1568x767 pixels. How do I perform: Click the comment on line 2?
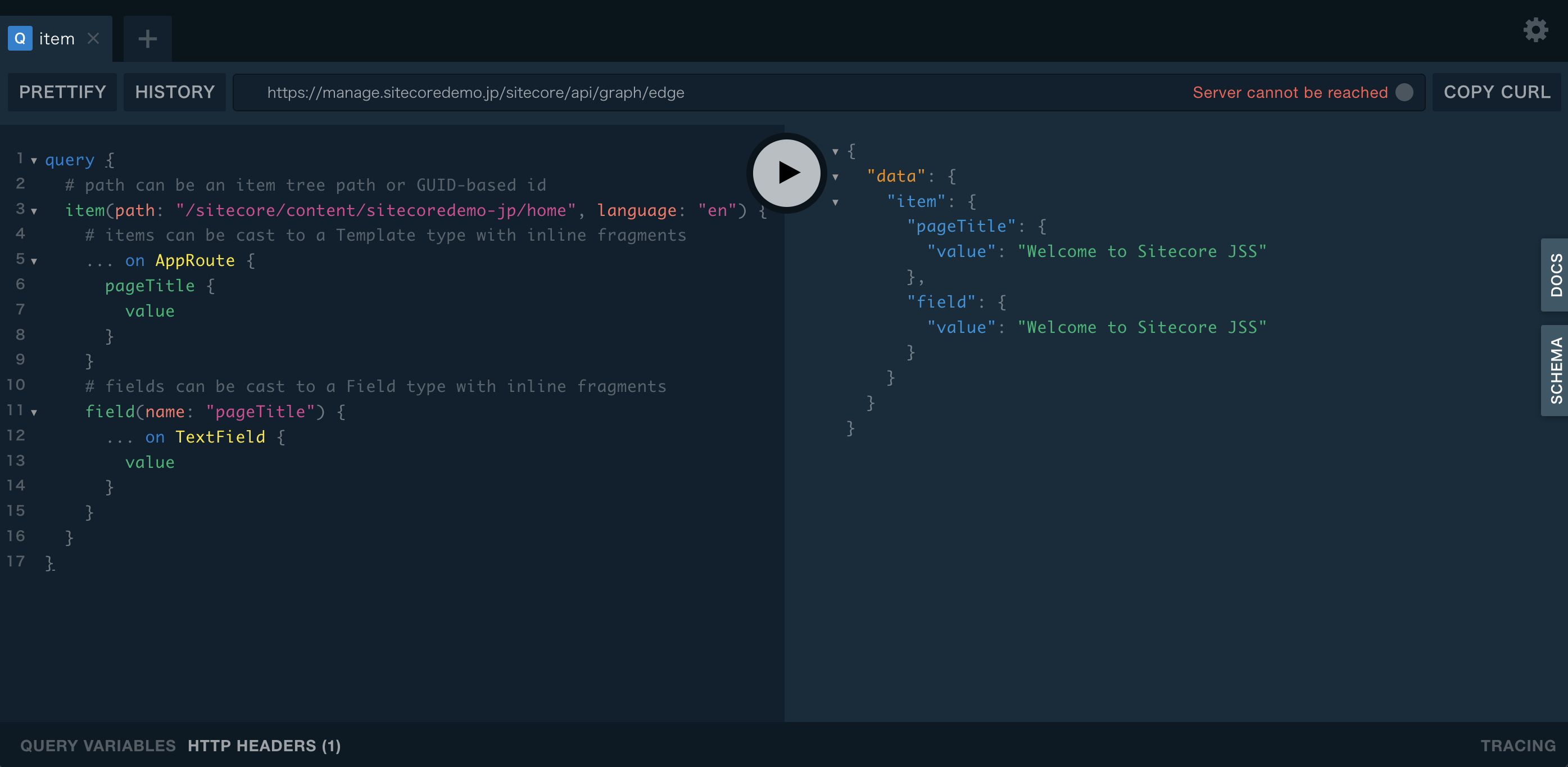pyautogui.click(x=306, y=184)
